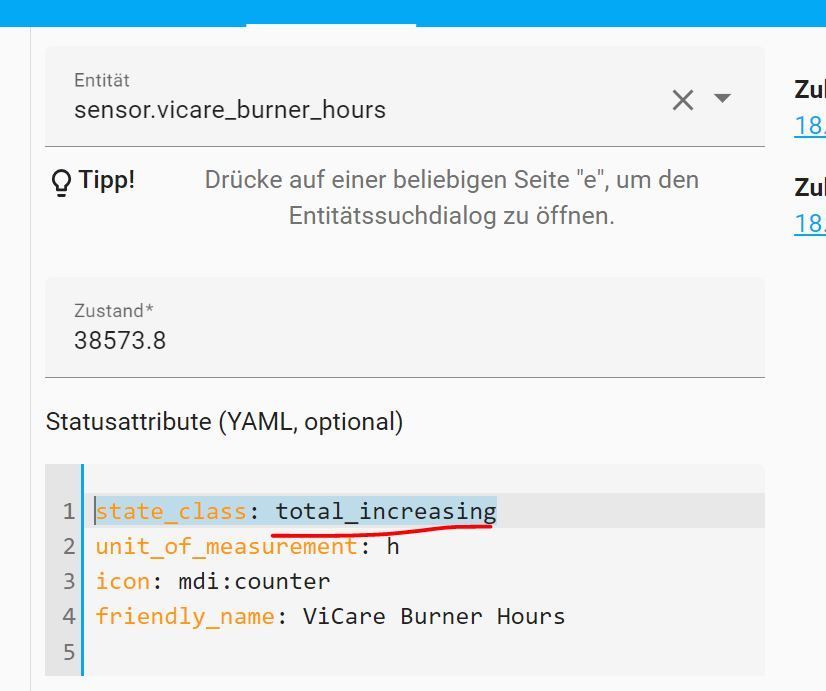Clear the entity field with the X icon
The height and width of the screenshot is (691, 826).
683,100
